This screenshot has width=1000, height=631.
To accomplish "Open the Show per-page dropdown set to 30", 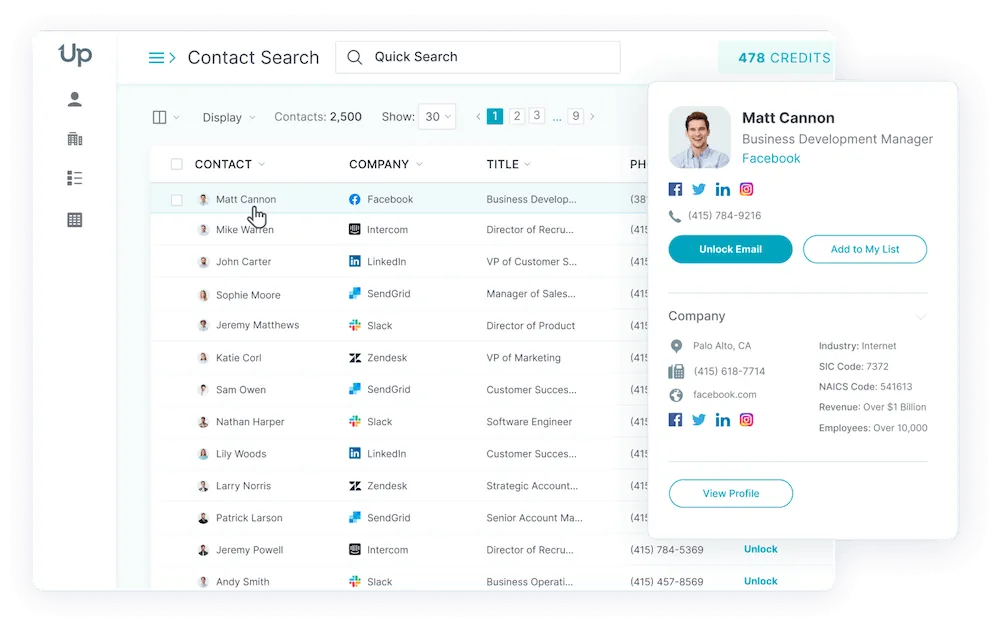I will tap(436, 116).
